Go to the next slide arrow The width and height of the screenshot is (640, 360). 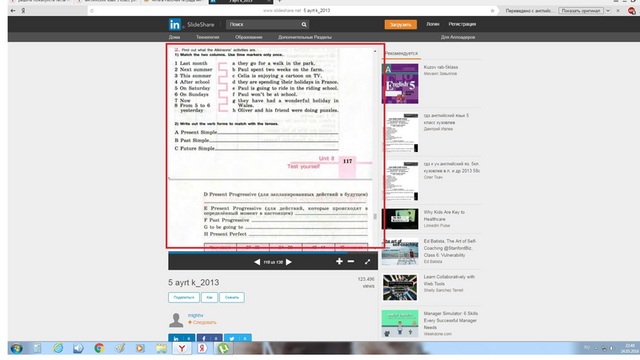coord(289,262)
